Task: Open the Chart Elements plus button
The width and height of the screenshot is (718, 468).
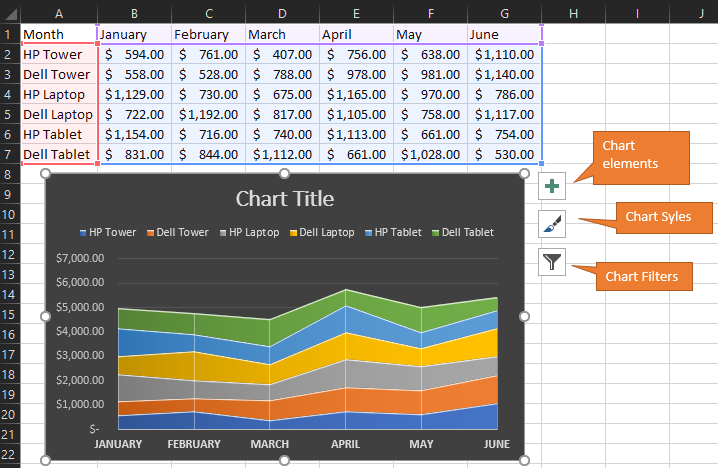Action: [x=552, y=186]
